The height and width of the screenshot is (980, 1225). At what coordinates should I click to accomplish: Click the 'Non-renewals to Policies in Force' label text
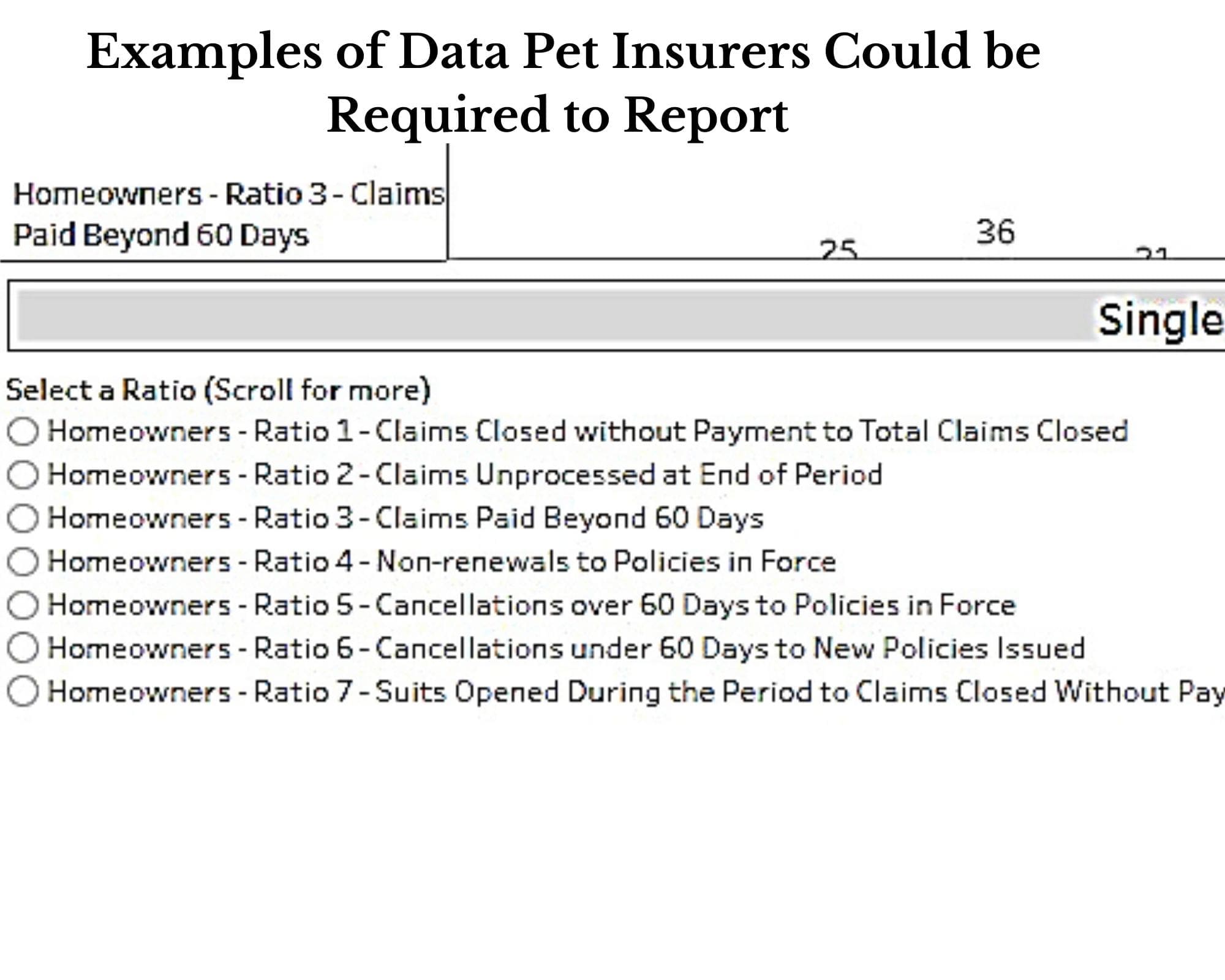click(x=606, y=562)
